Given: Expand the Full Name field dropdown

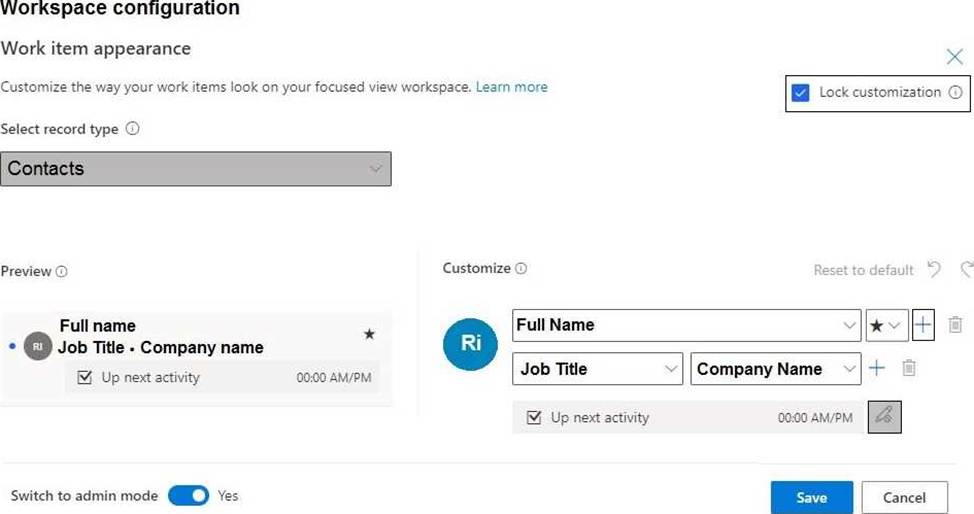Looking at the screenshot, I should [849, 325].
